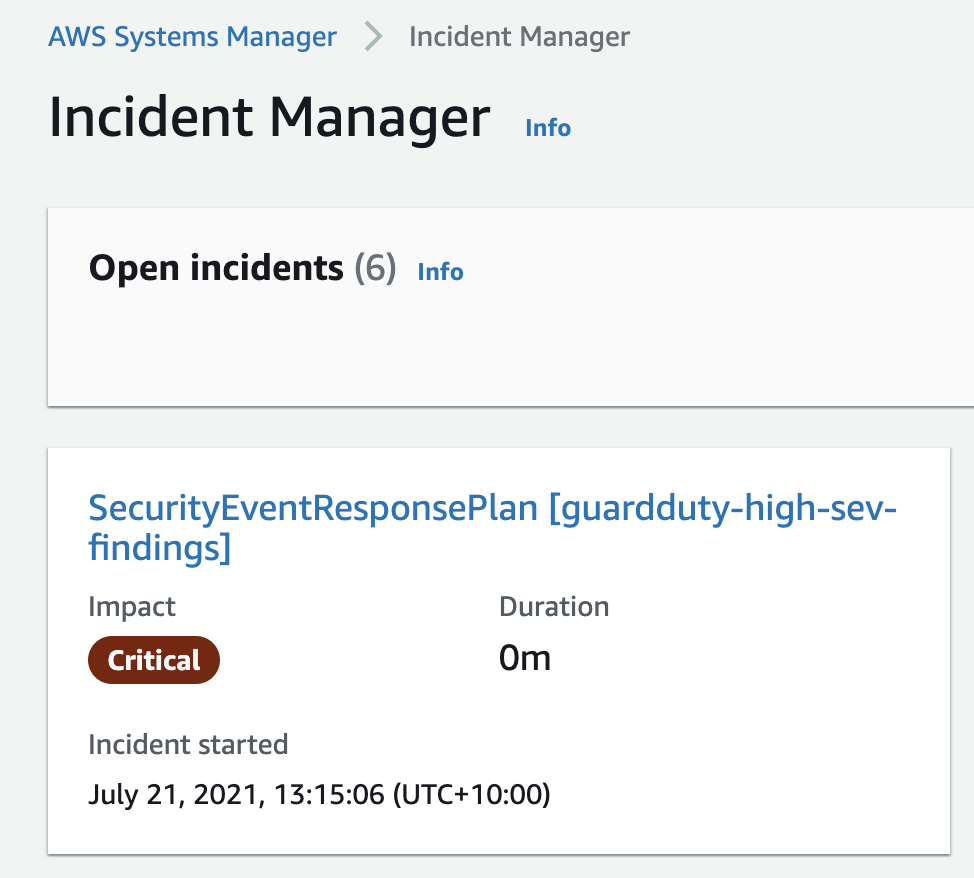Open the Info link beside the Incident Manager title

click(547, 127)
